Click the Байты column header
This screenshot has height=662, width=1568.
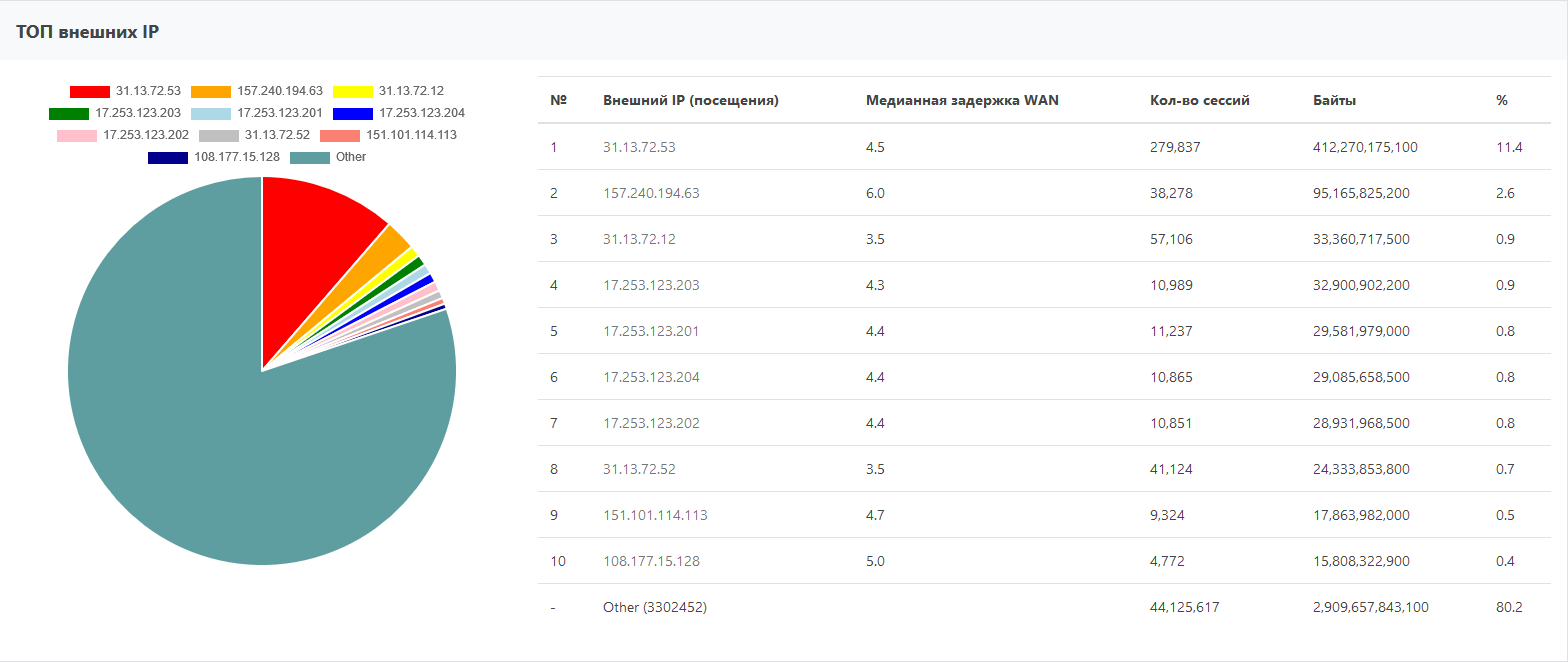(1335, 100)
